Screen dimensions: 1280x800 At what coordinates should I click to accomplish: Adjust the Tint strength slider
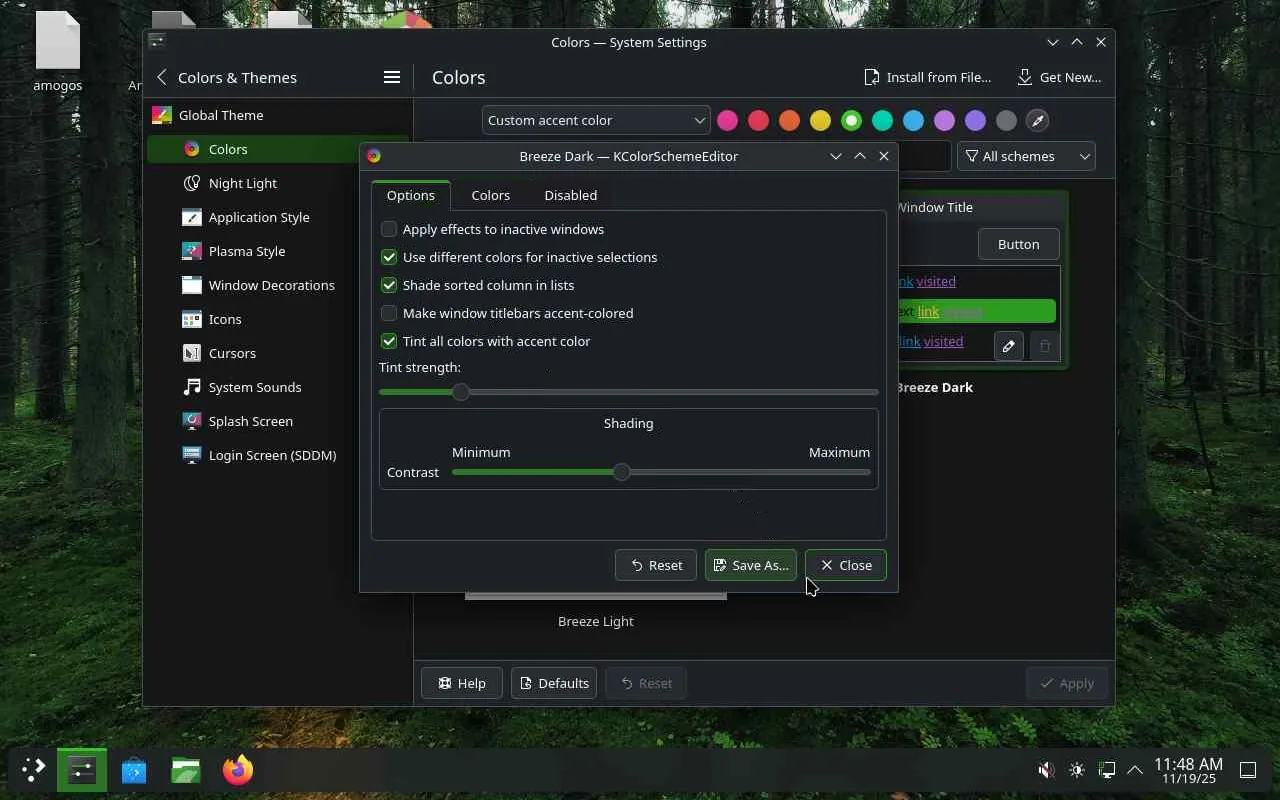coord(629,392)
